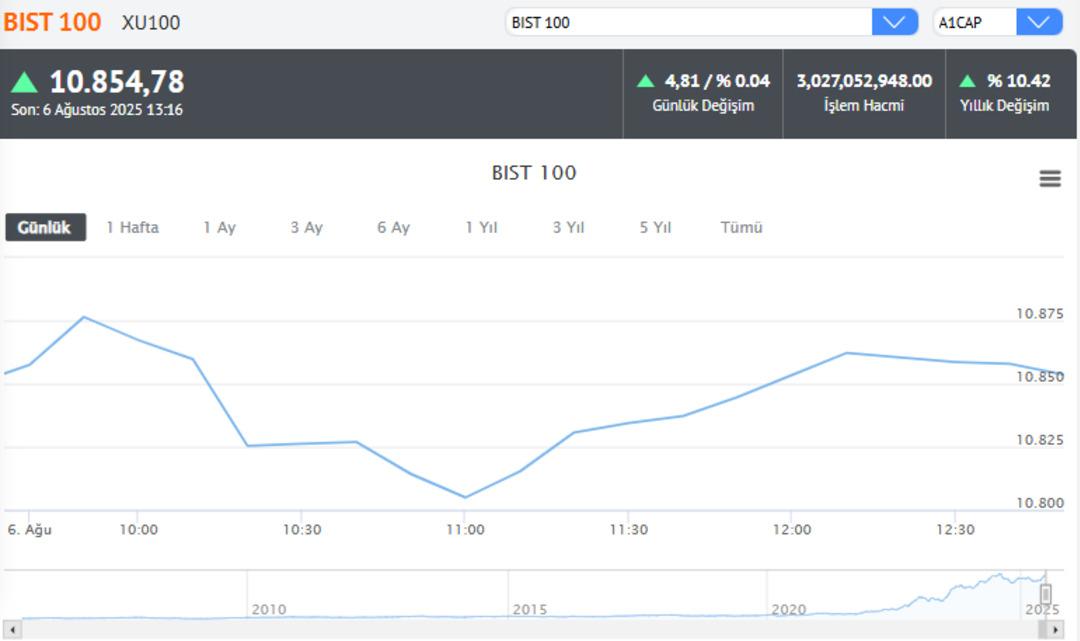Click the 10:30 x-axis label
This screenshot has height=641, width=1080.
pos(302,530)
